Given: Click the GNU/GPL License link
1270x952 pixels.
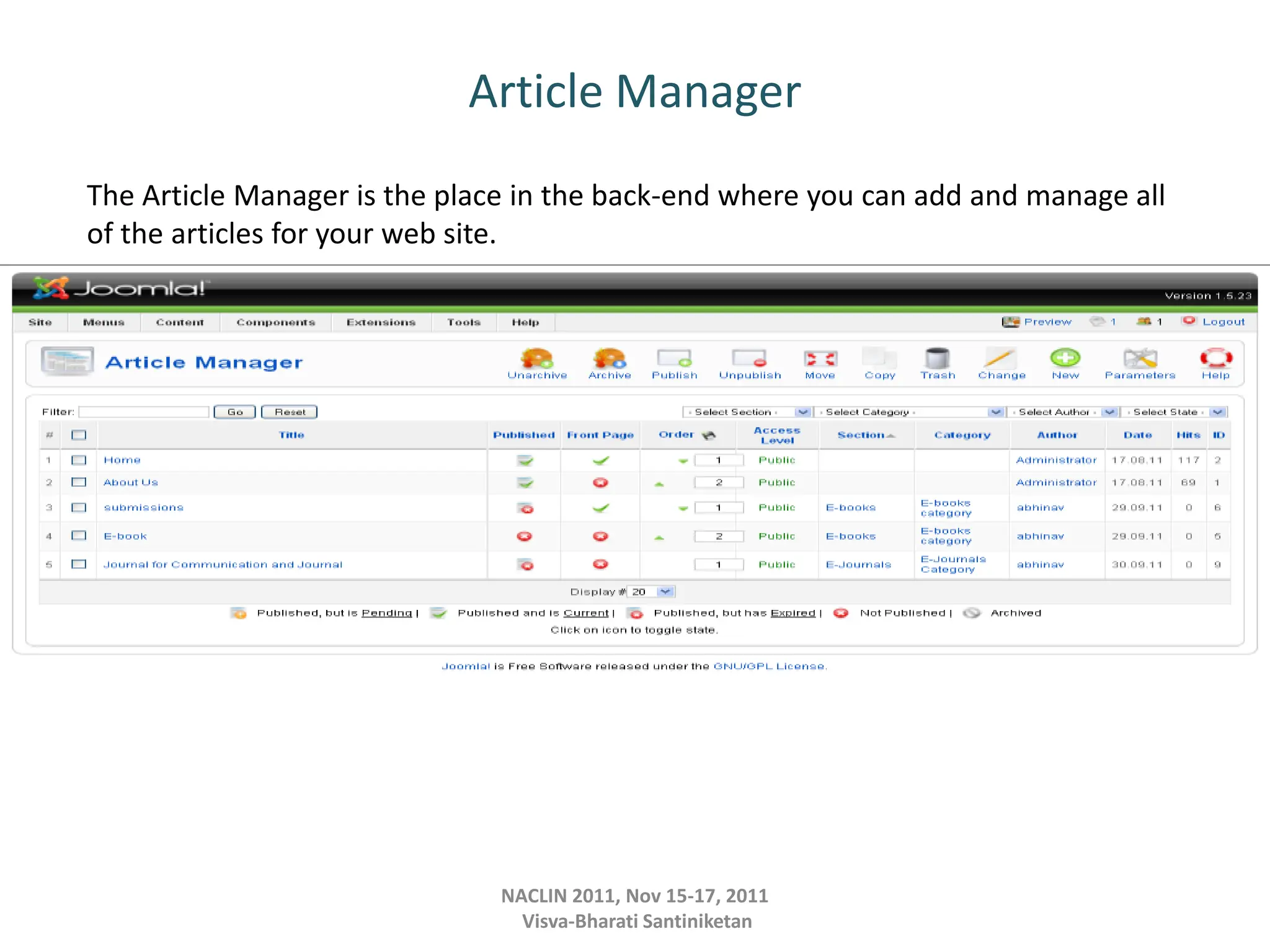Looking at the screenshot, I should [770, 666].
